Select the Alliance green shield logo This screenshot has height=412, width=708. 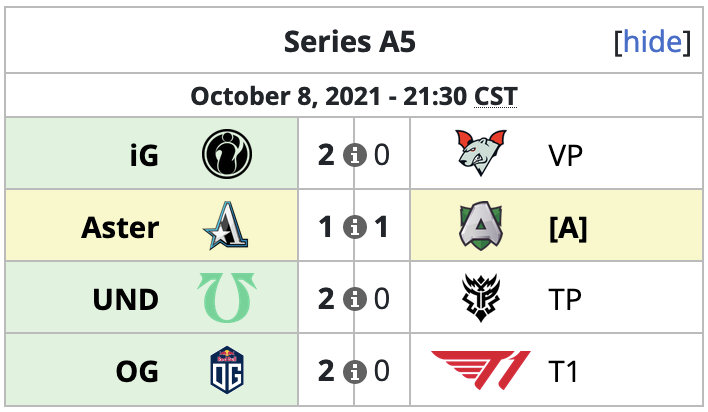481,225
